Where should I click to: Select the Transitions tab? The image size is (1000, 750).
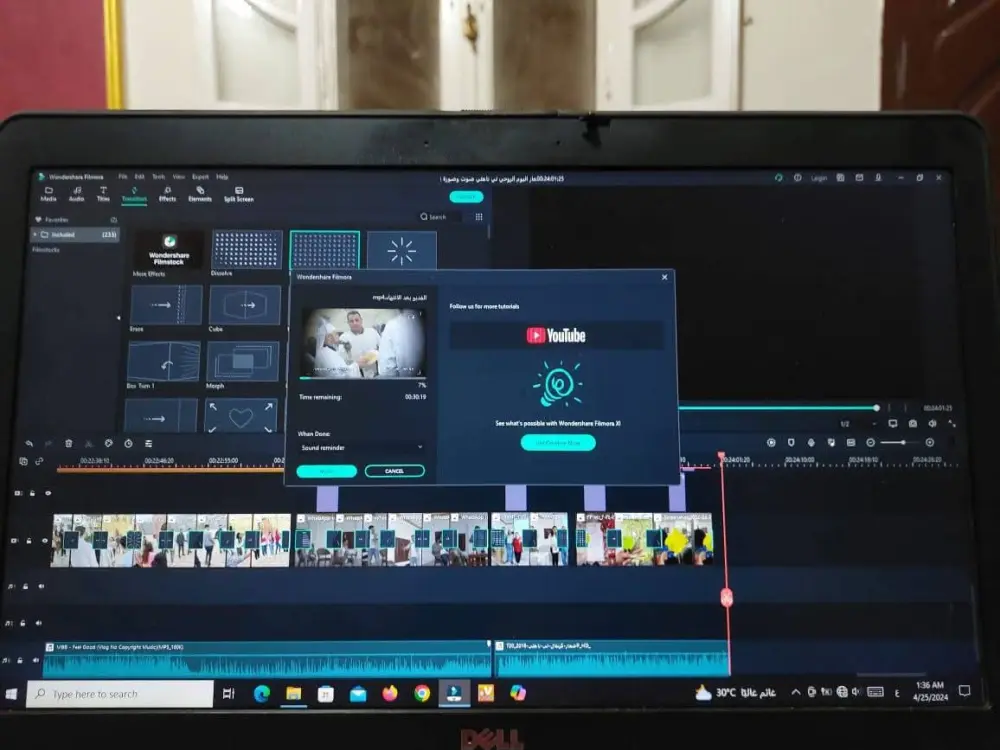134,194
